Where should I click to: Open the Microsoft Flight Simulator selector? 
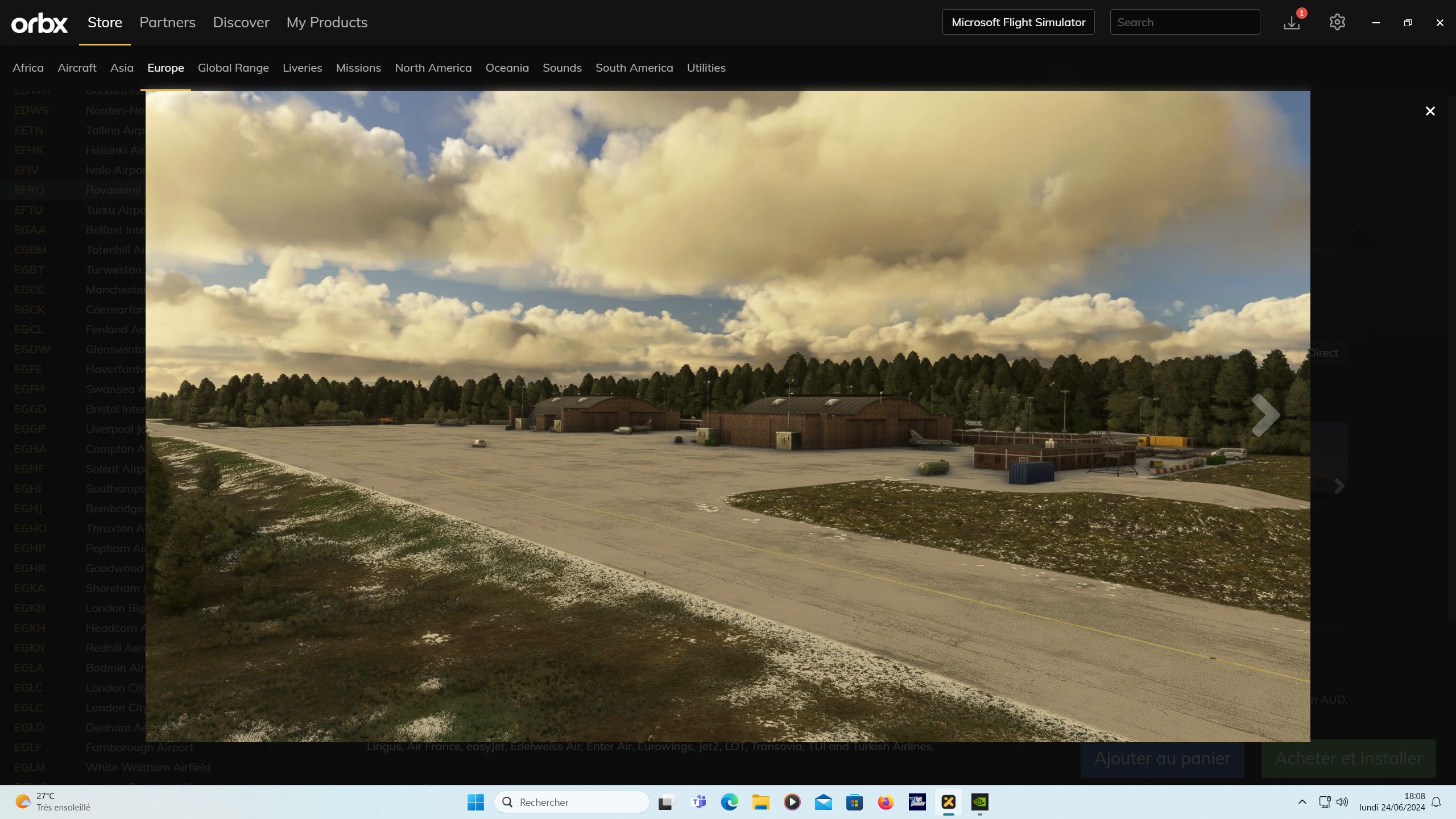click(x=1018, y=22)
